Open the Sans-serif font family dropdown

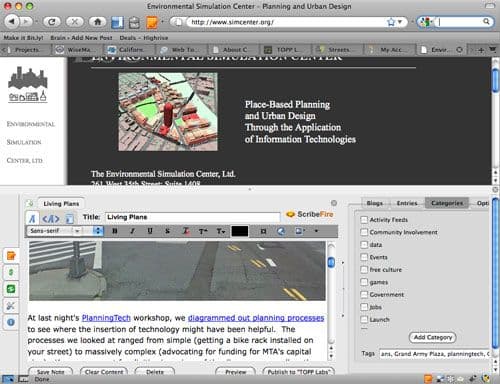tap(54, 231)
